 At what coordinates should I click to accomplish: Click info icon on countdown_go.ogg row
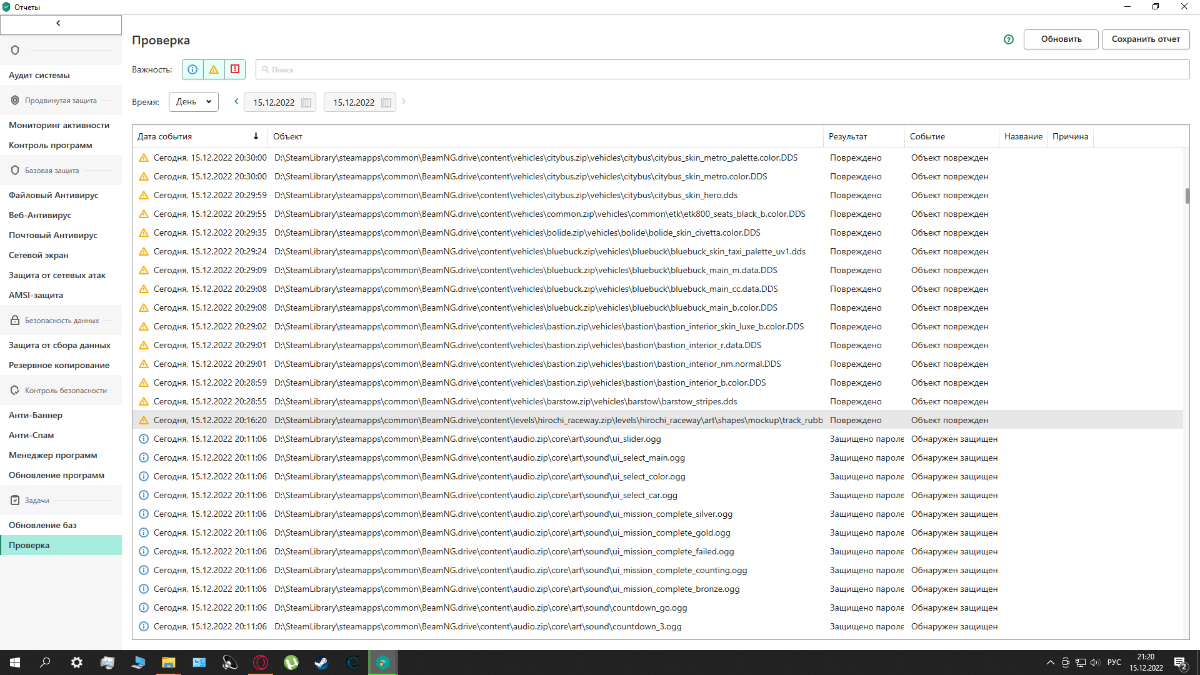point(143,607)
